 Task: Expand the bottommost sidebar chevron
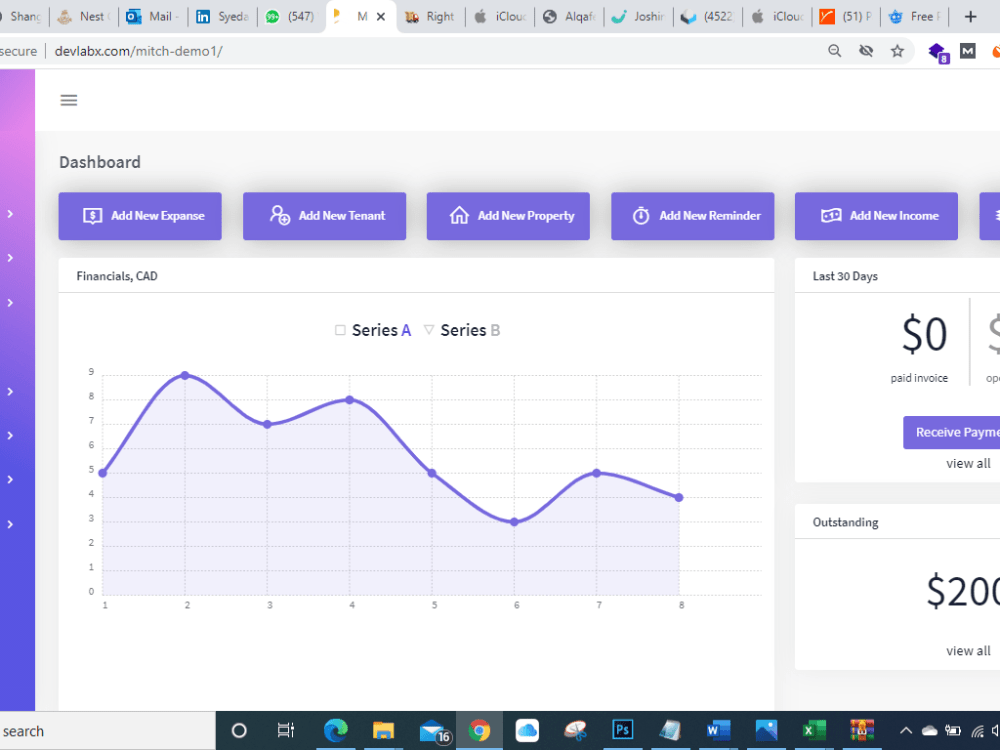(x=10, y=524)
